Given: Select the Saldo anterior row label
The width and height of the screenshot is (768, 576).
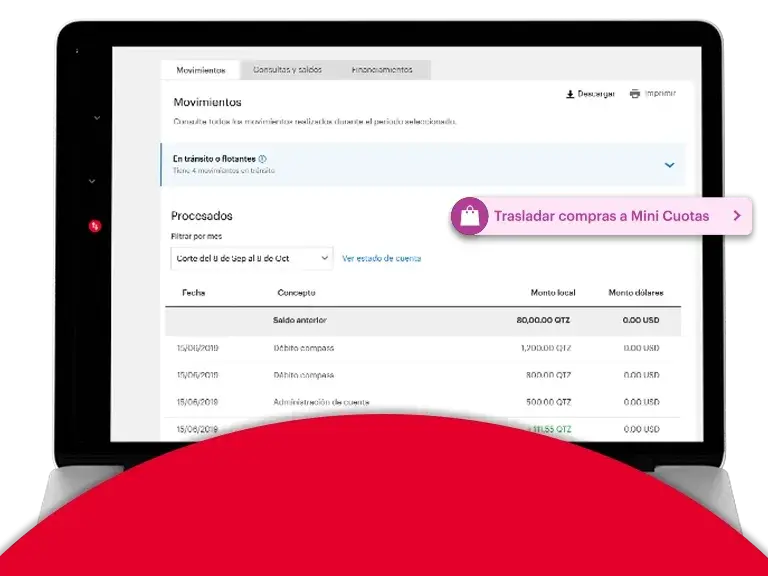Looking at the screenshot, I should tap(299, 320).
